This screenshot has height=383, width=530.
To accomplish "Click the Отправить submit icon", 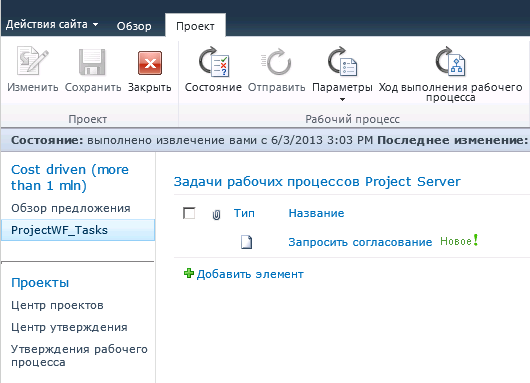I will coord(276,62).
